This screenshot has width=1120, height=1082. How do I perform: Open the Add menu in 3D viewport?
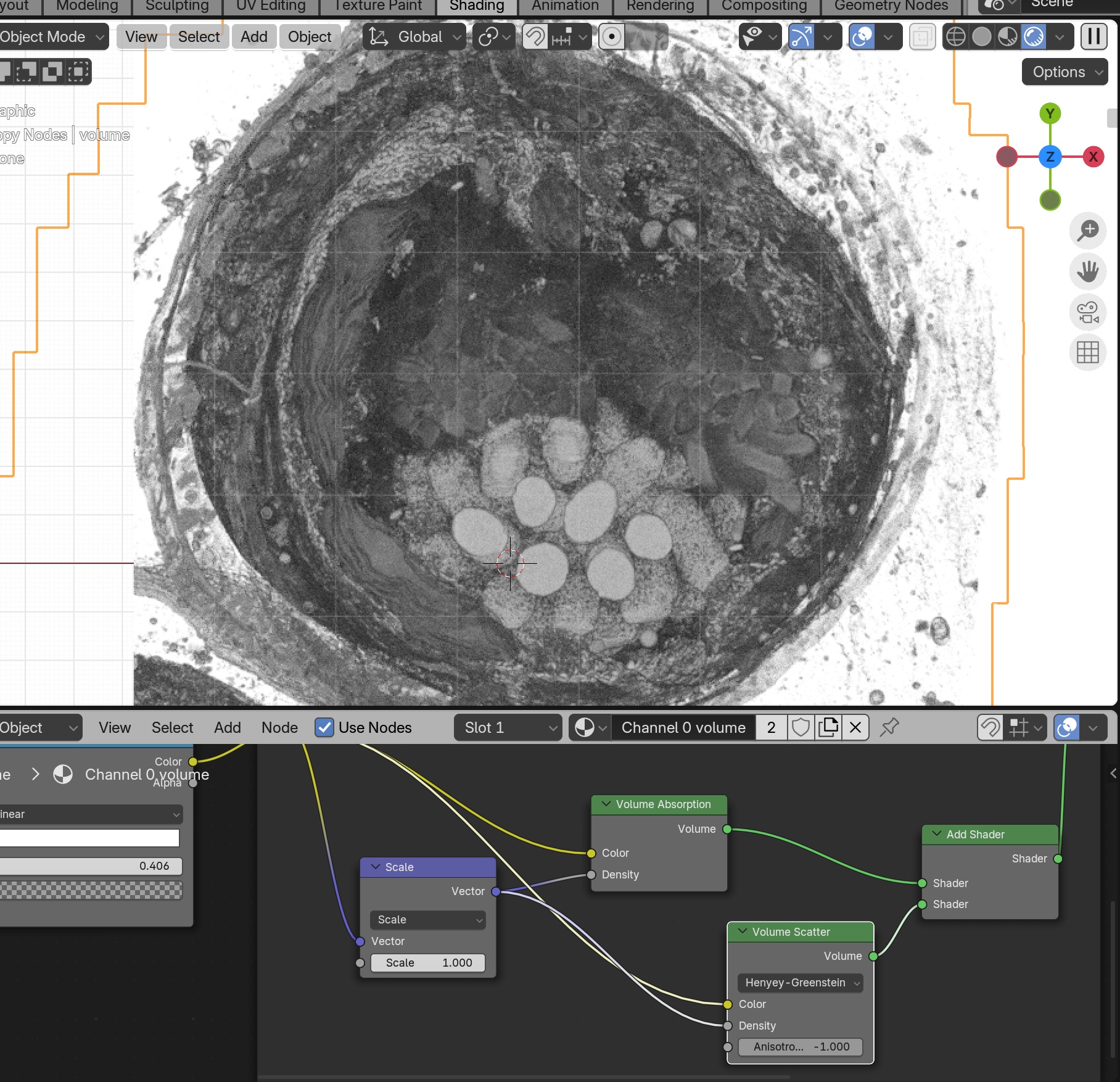coord(253,37)
